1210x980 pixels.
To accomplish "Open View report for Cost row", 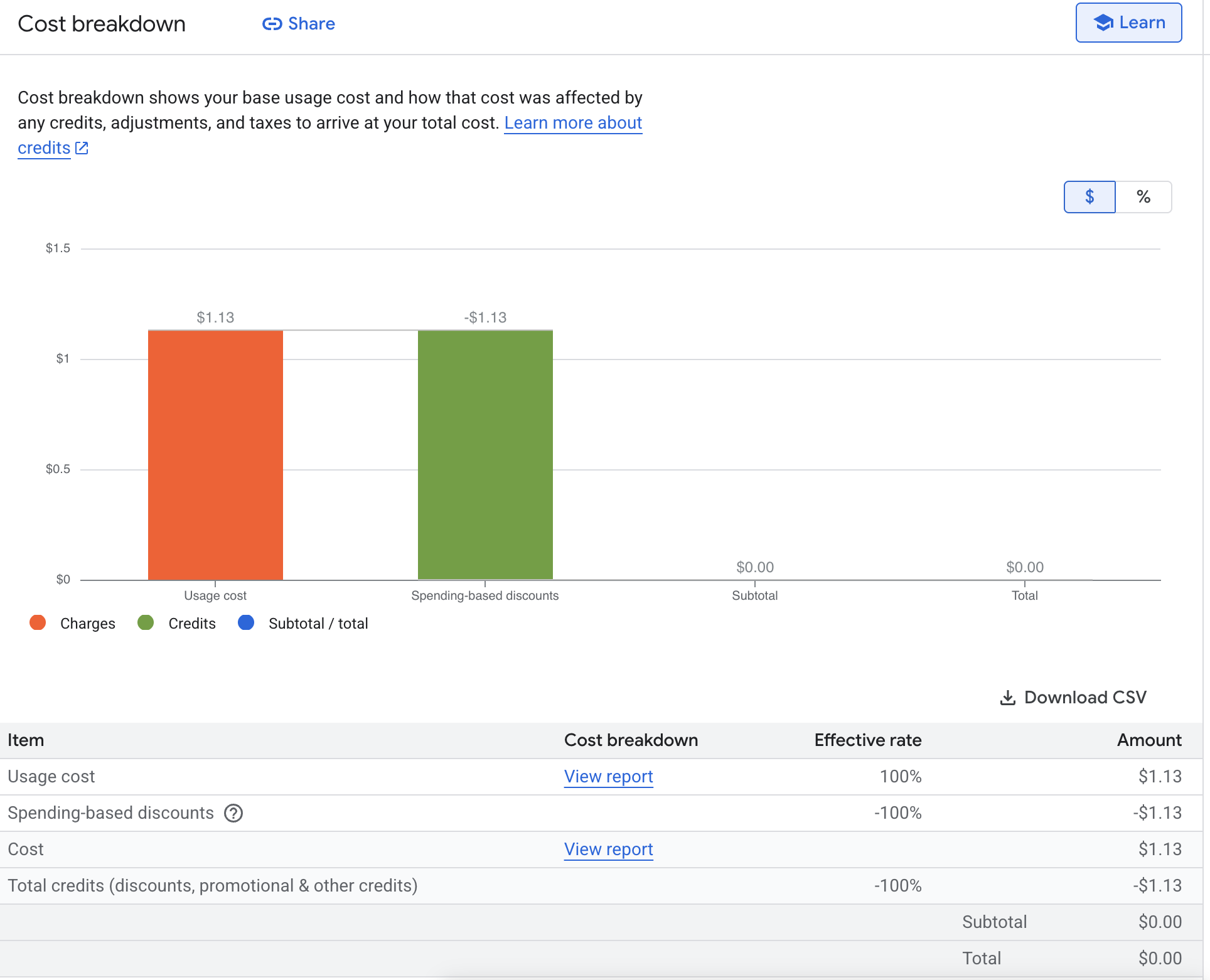I will pos(608,850).
